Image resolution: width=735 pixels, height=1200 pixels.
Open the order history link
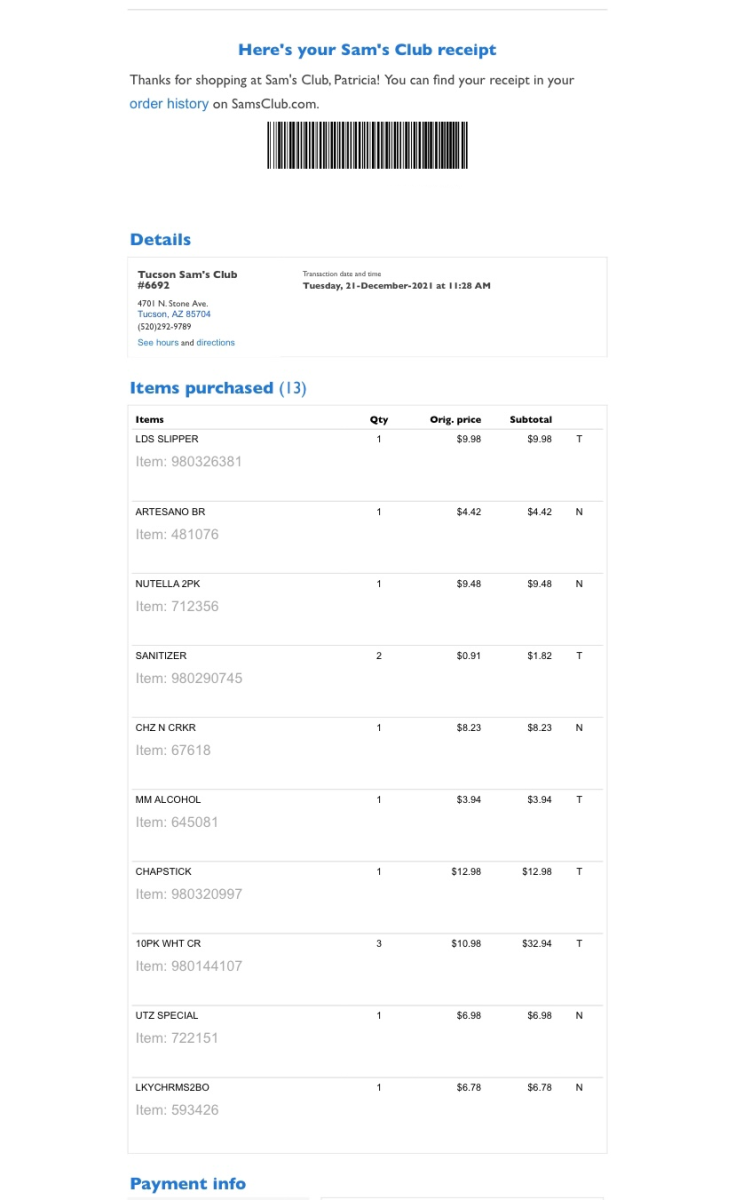[x=169, y=104]
